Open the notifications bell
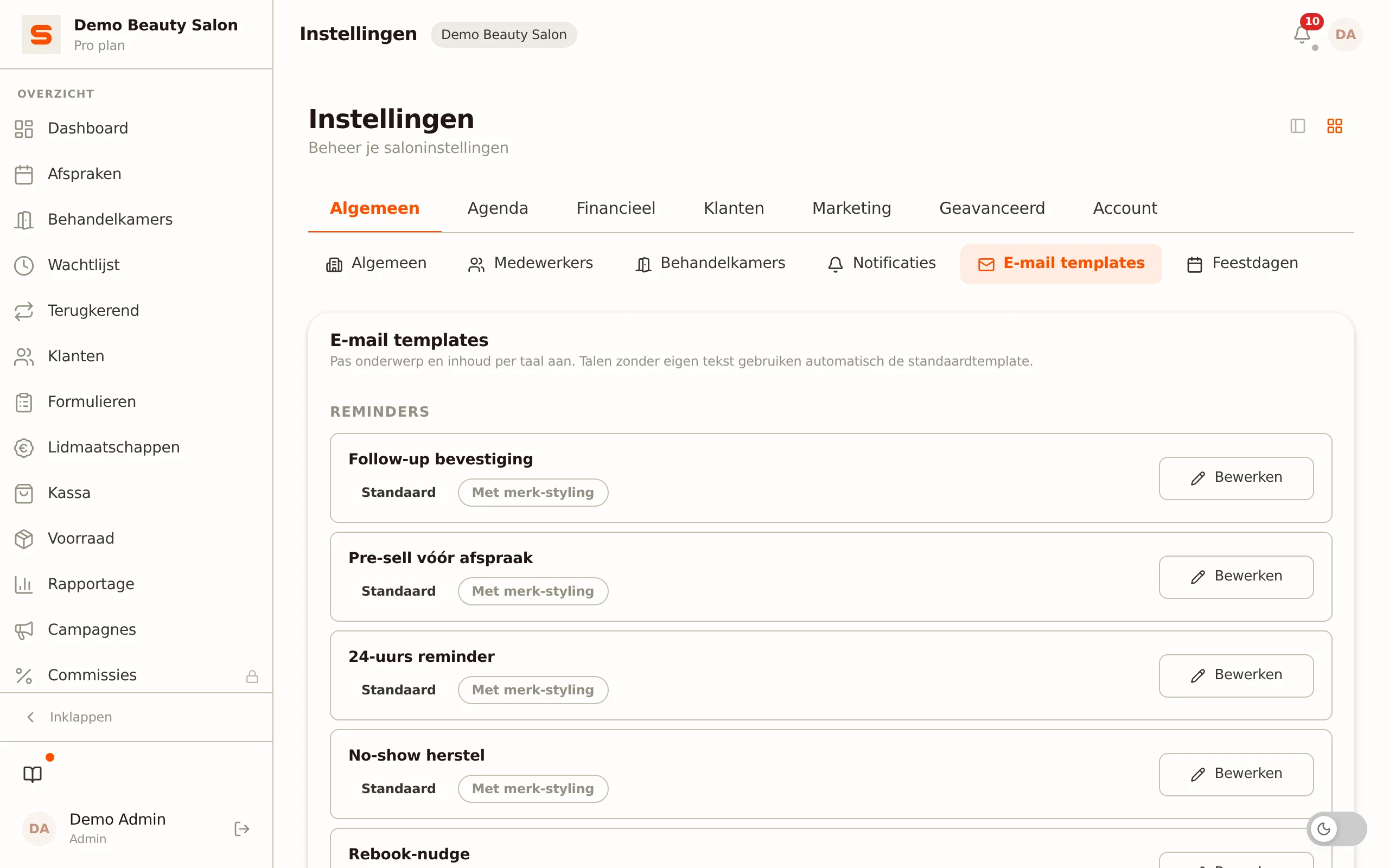Viewport: 1389px width, 868px height. click(x=1302, y=34)
